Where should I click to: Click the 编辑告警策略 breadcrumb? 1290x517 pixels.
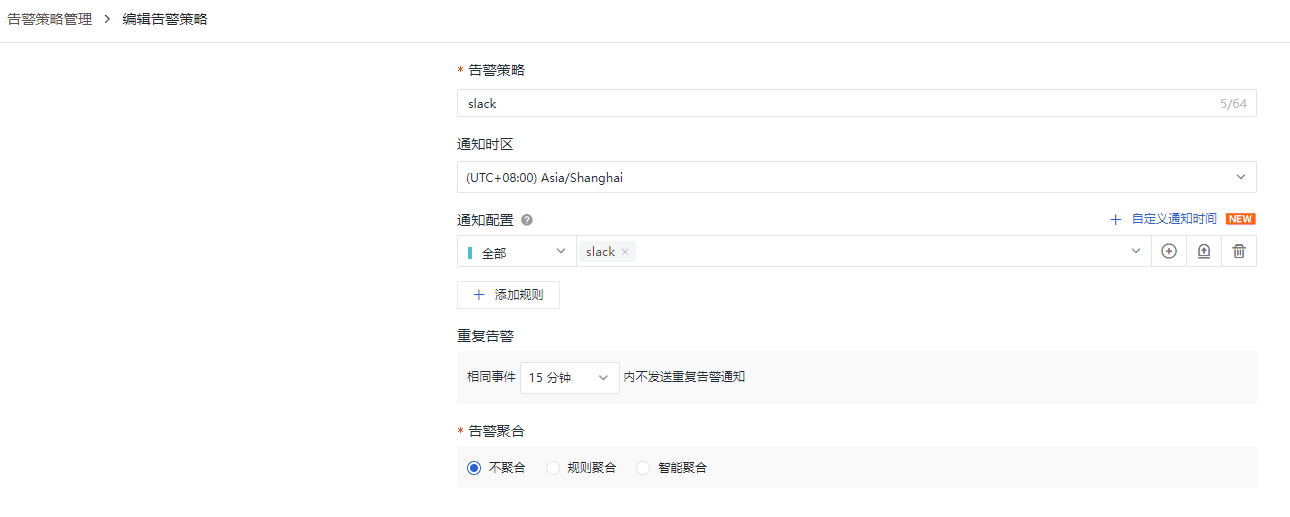coord(165,19)
